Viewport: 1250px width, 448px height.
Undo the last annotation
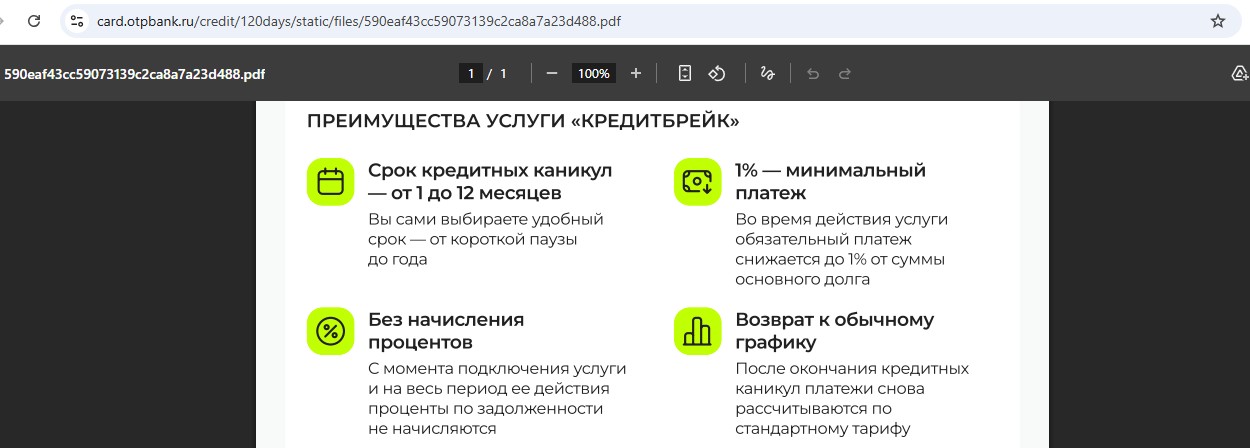pyautogui.click(x=813, y=74)
